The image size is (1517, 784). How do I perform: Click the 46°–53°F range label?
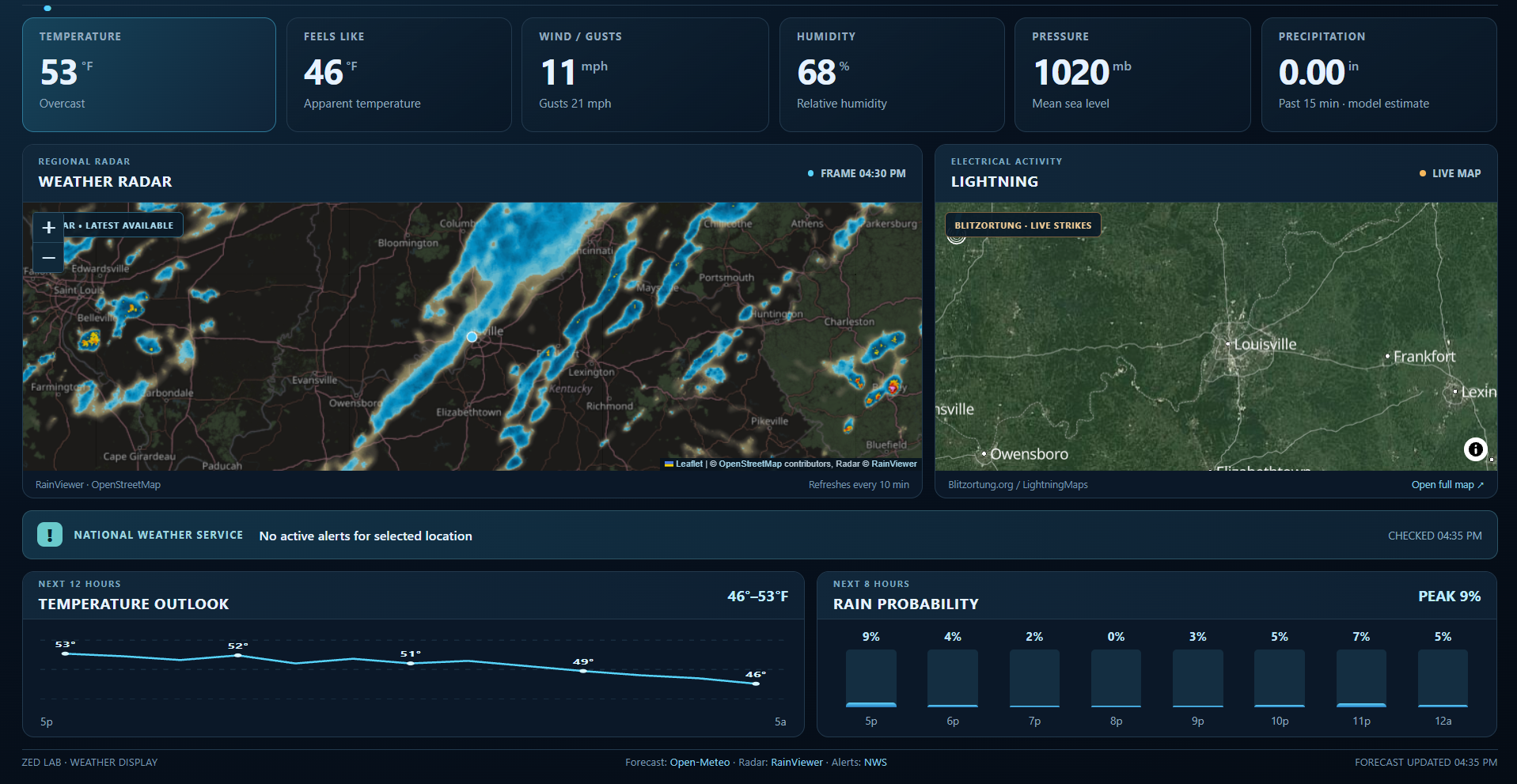point(758,597)
